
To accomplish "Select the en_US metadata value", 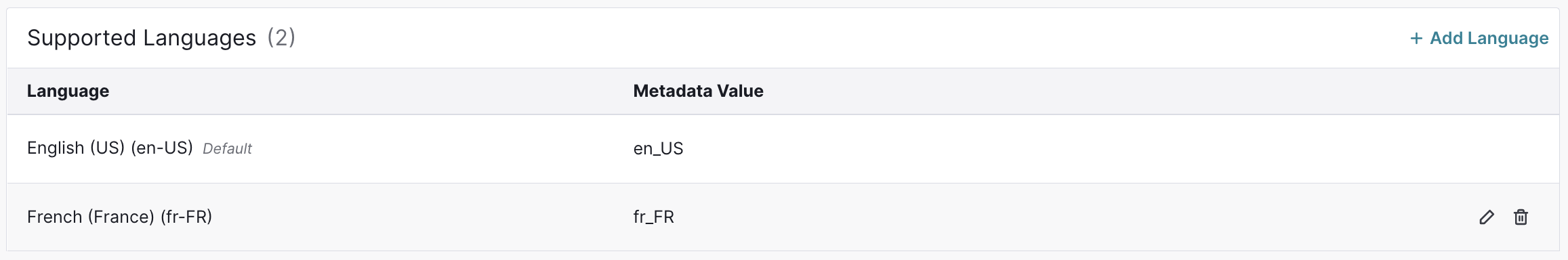I will pyautogui.click(x=658, y=149).
